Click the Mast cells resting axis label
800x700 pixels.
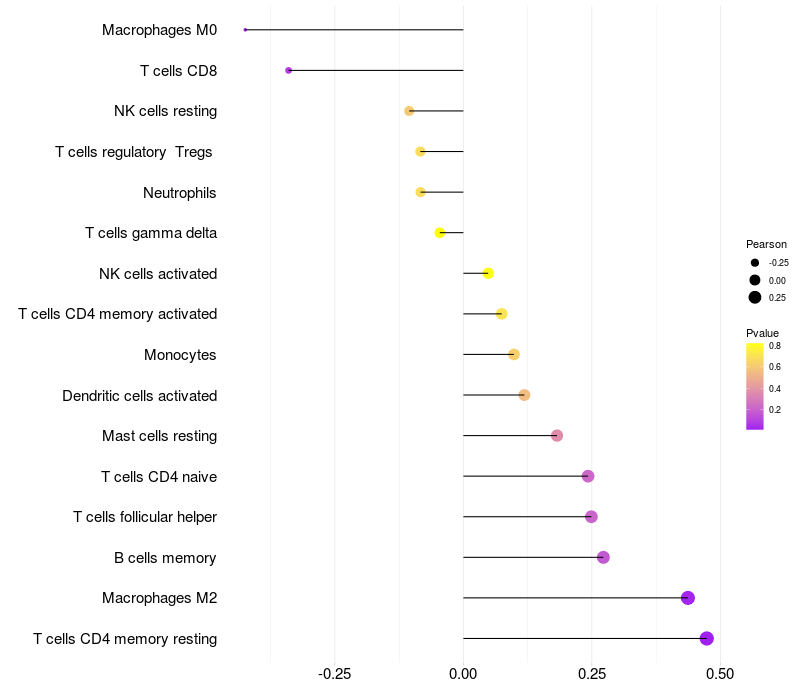(159, 436)
